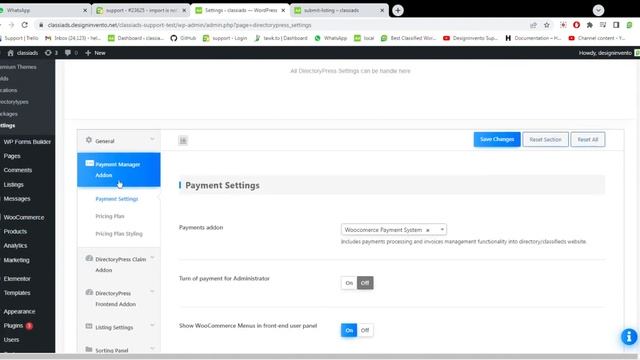The height and width of the screenshot is (360, 640).
Task: Open Appearance in the admin sidebar
Action: pos(19,311)
